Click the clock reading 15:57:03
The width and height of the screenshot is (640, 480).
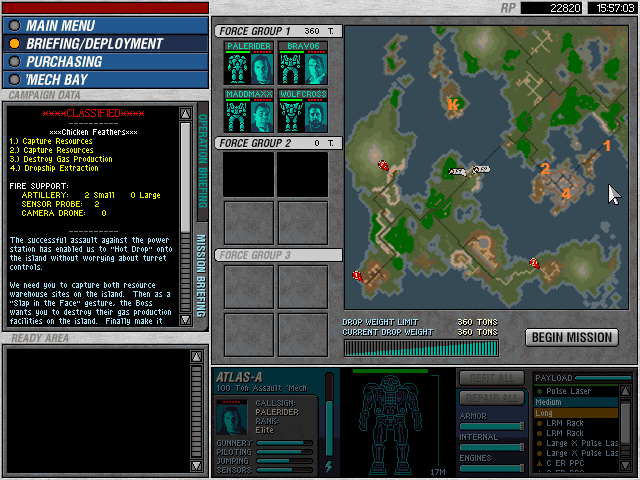click(x=612, y=8)
